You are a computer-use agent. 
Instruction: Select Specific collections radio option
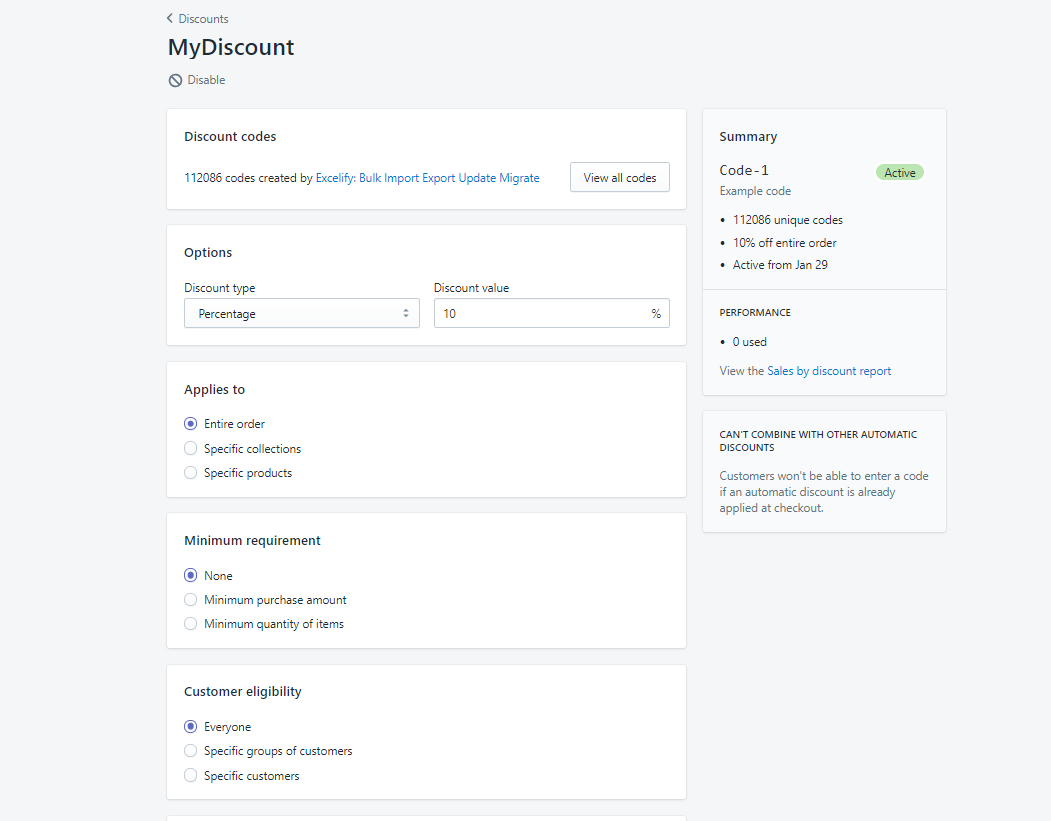click(191, 449)
